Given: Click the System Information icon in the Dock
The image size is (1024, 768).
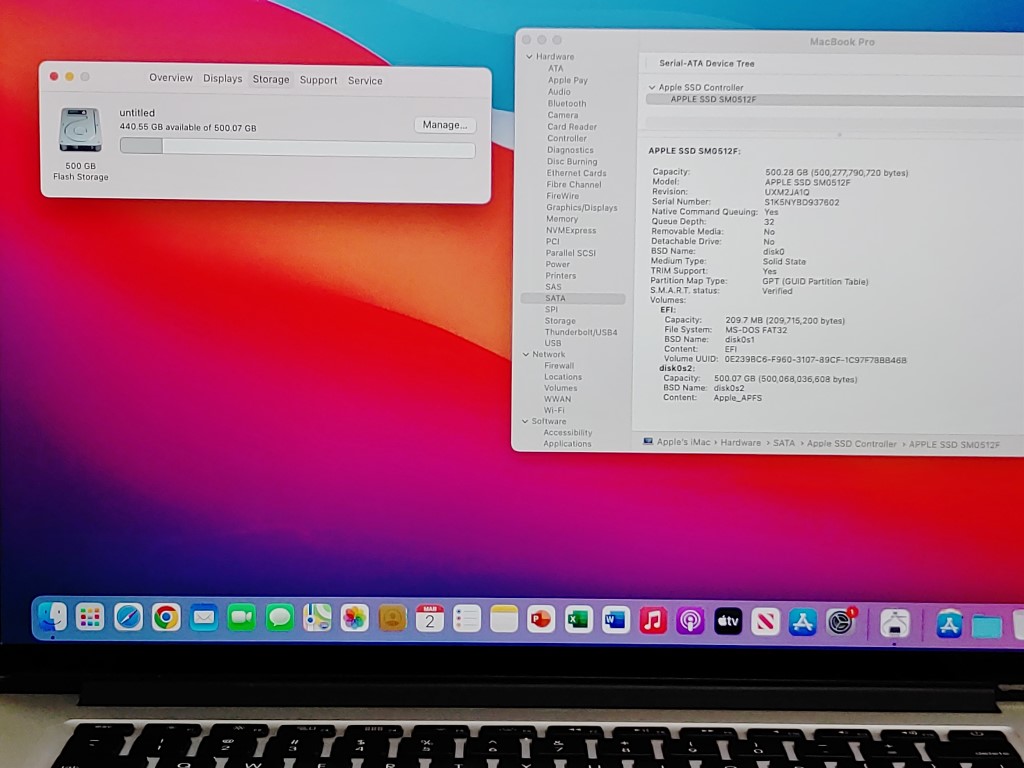Looking at the screenshot, I should click(895, 624).
